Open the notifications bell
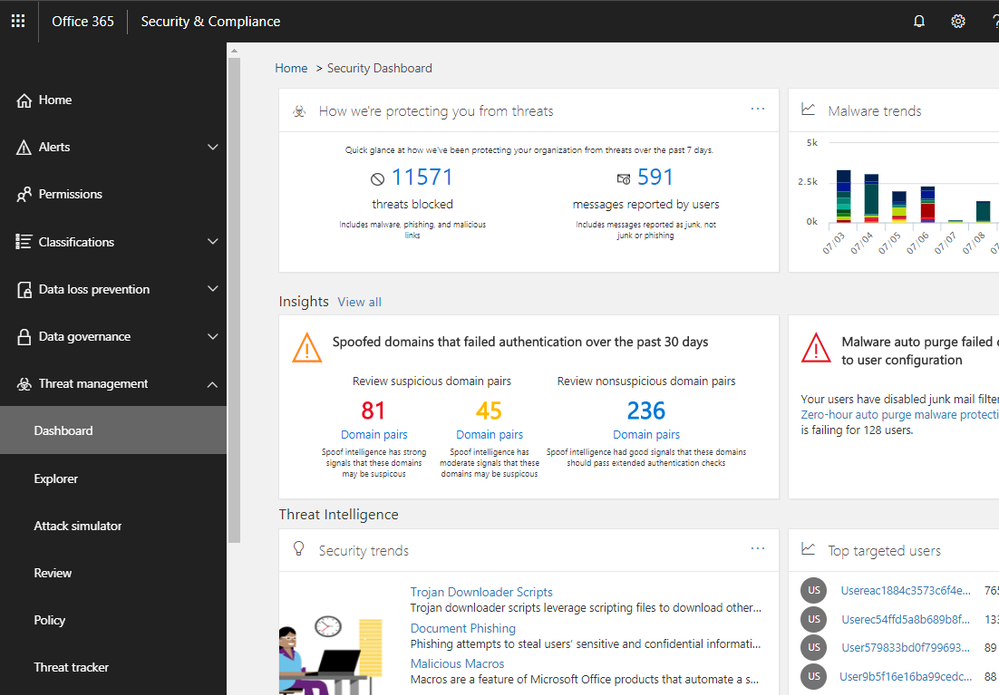Viewport: 999px width, 695px height. point(919,21)
